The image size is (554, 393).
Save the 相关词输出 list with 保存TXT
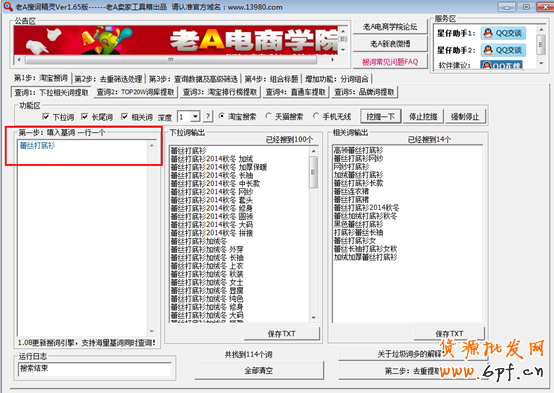point(449,333)
